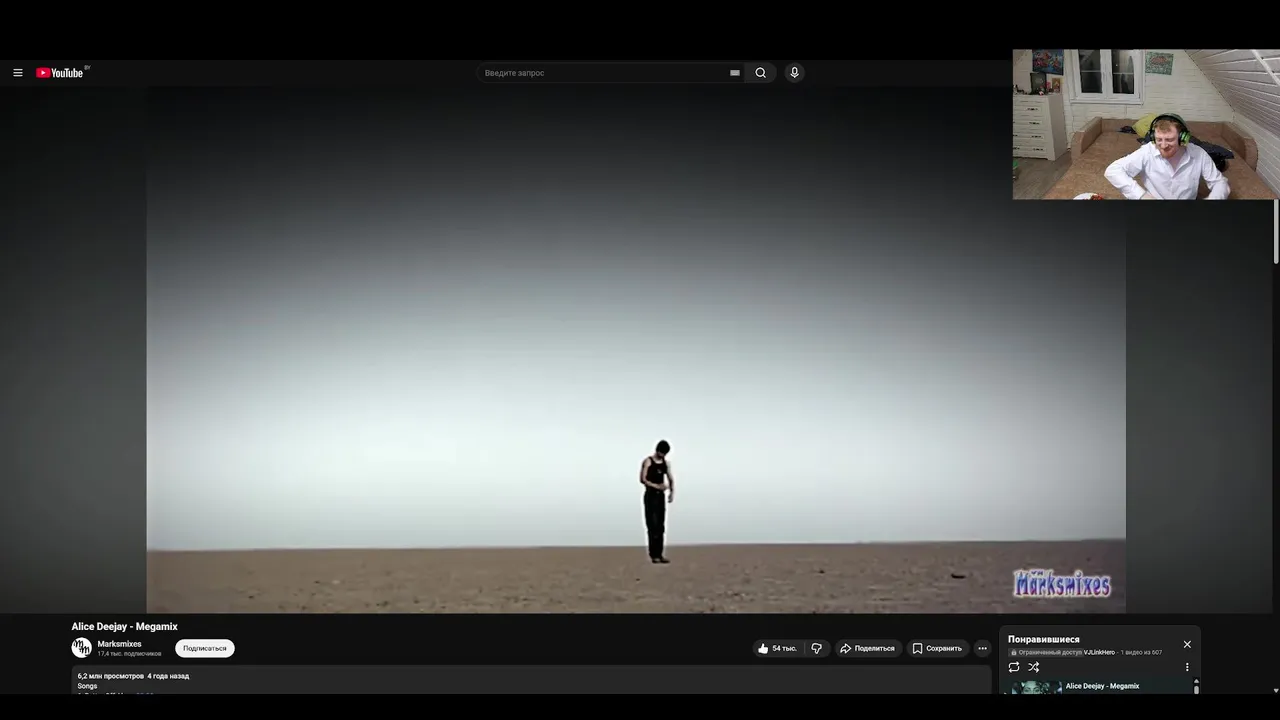
Task: Open the Marksmixes channel avatar
Action: 82,648
